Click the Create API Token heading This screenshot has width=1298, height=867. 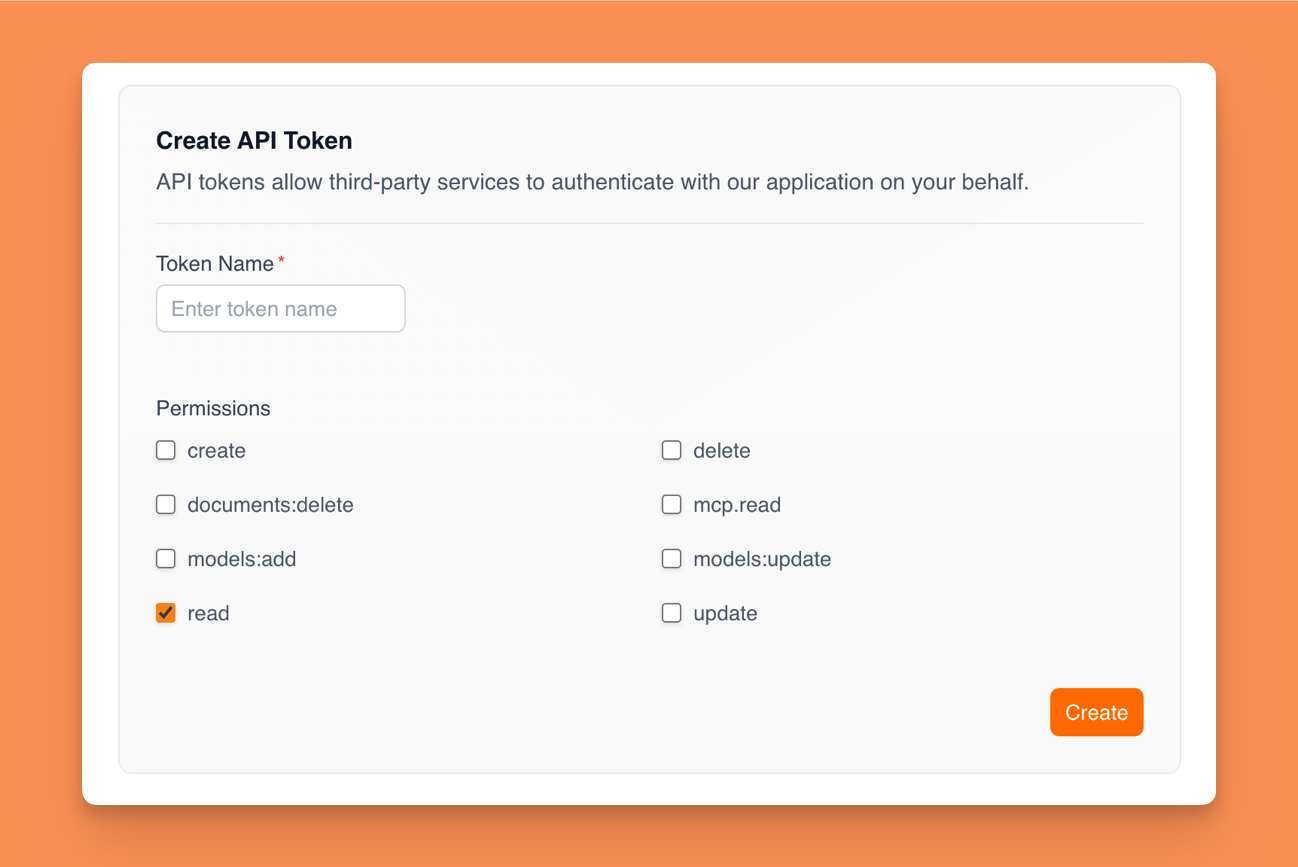click(x=253, y=140)
